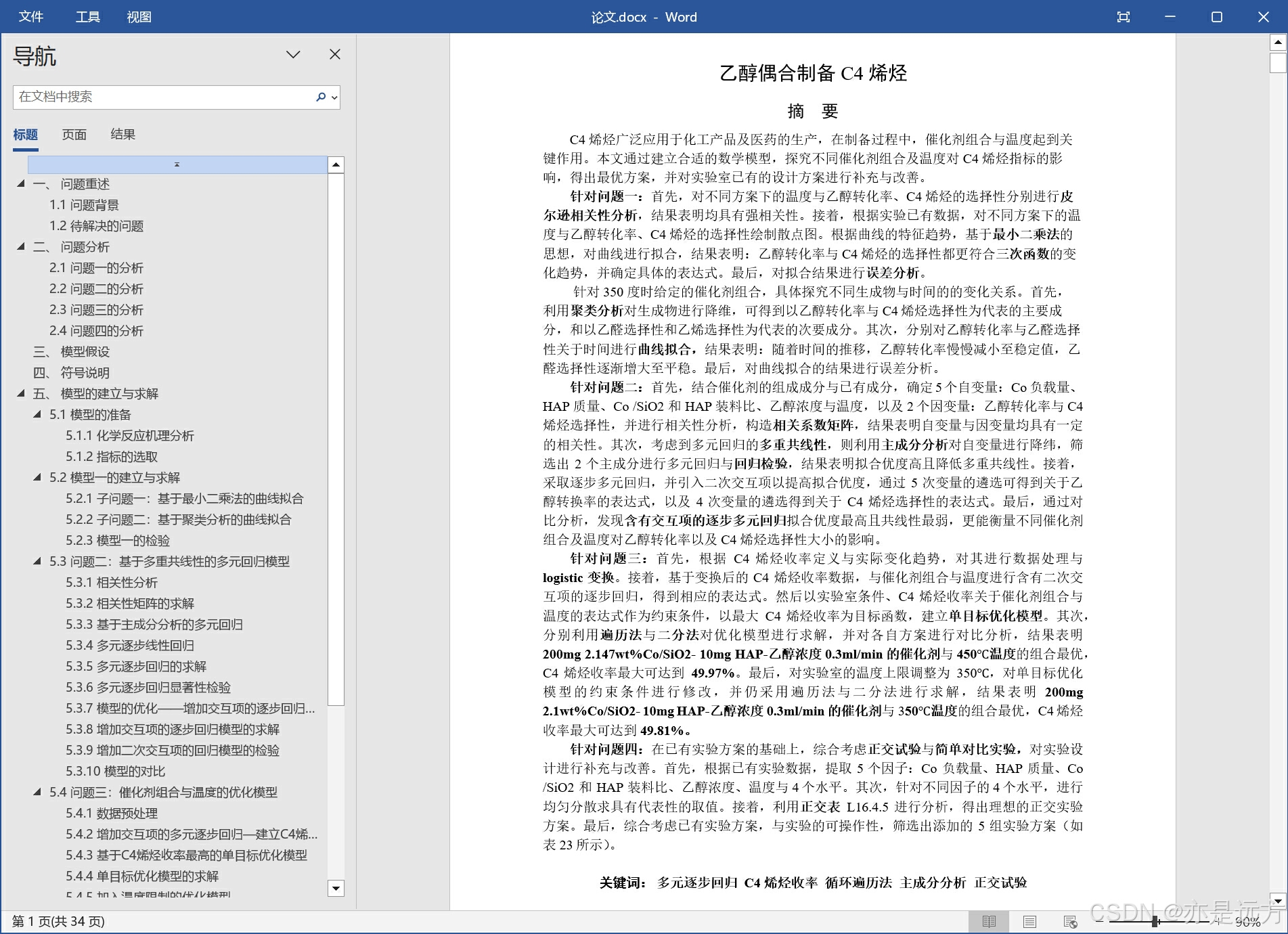Navigate to heading '四、符号说明'

(71, 373)
